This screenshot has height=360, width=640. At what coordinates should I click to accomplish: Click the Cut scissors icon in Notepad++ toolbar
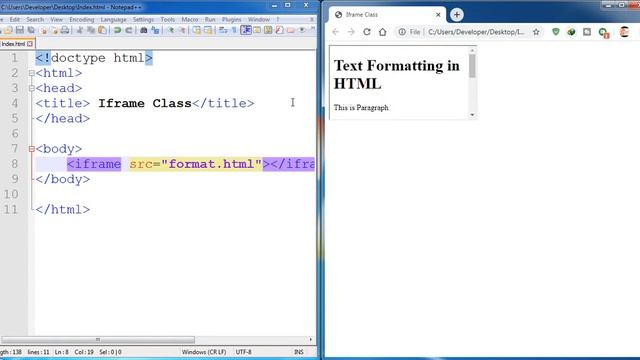[80, 30]
